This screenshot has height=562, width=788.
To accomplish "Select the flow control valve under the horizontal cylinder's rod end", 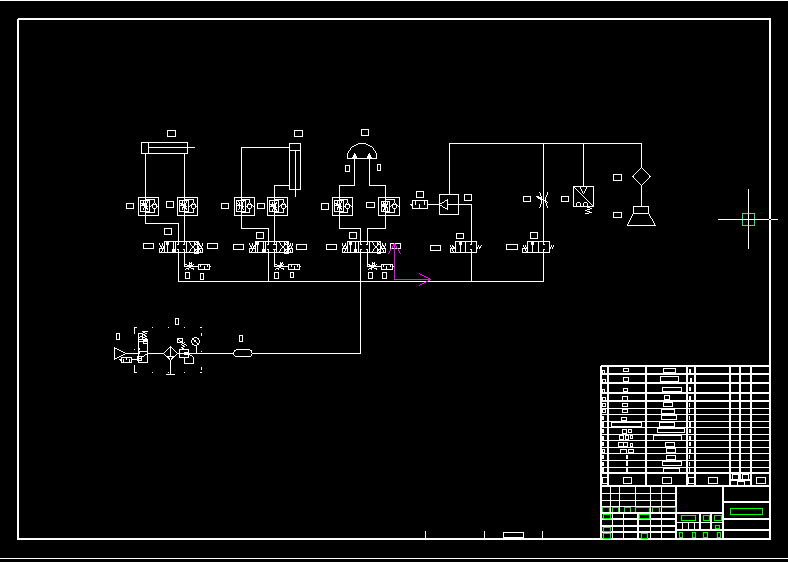I will [187, 206].
